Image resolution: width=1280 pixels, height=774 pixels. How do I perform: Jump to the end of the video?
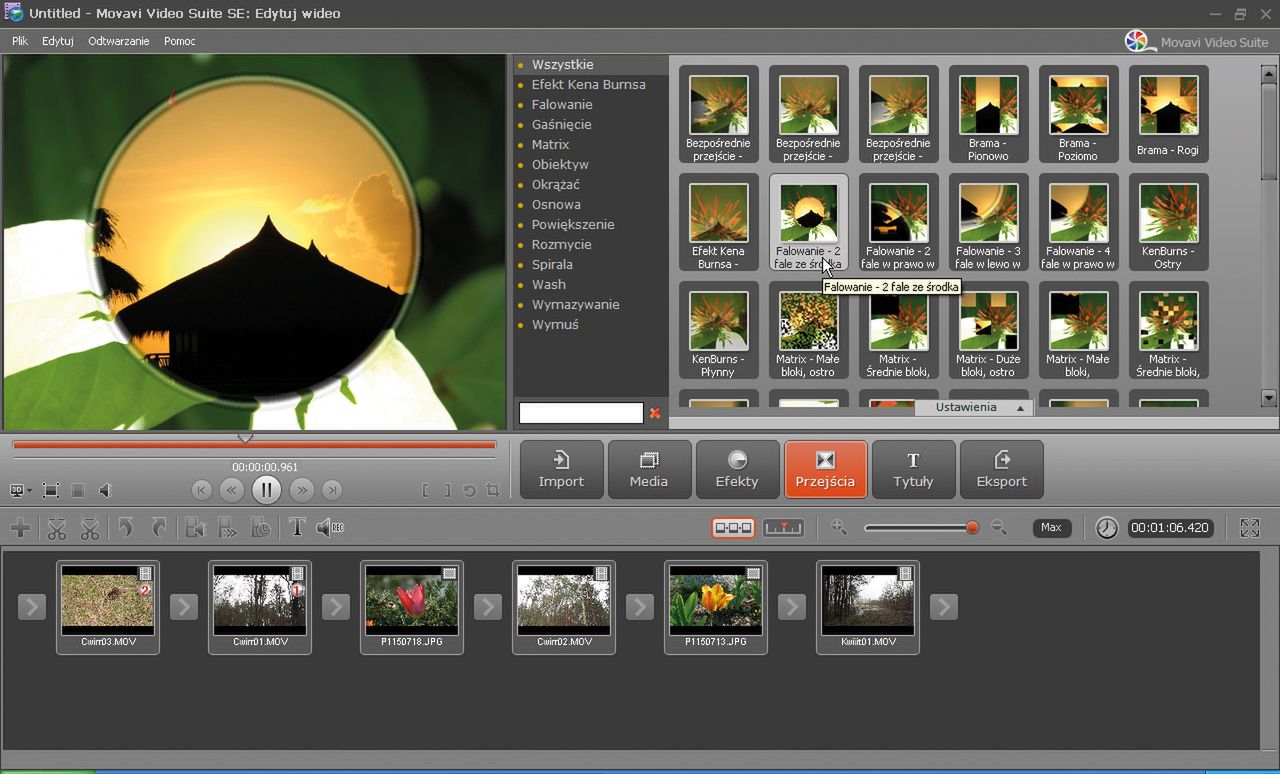(332, 490)
